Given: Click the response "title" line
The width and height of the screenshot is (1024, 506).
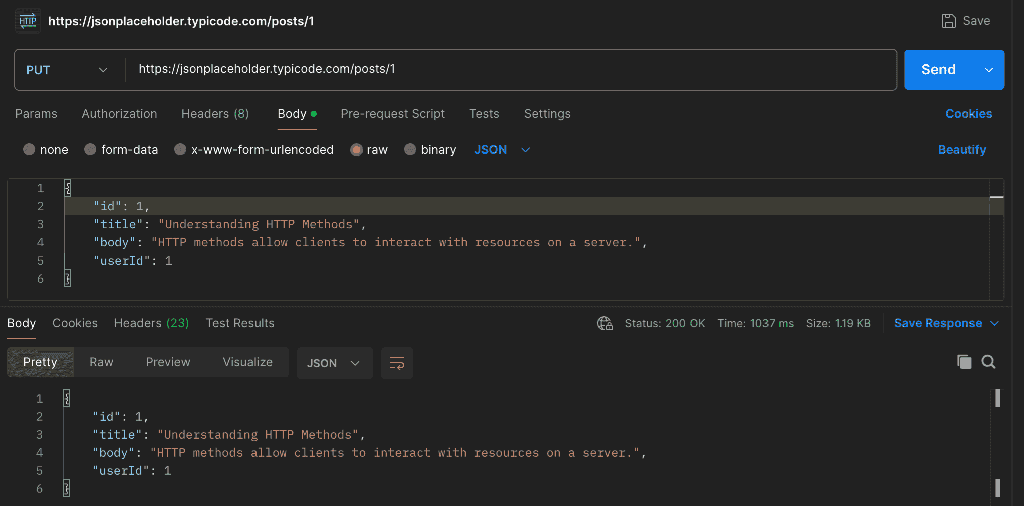Looking at the screenshot, I should click(229, 435).
